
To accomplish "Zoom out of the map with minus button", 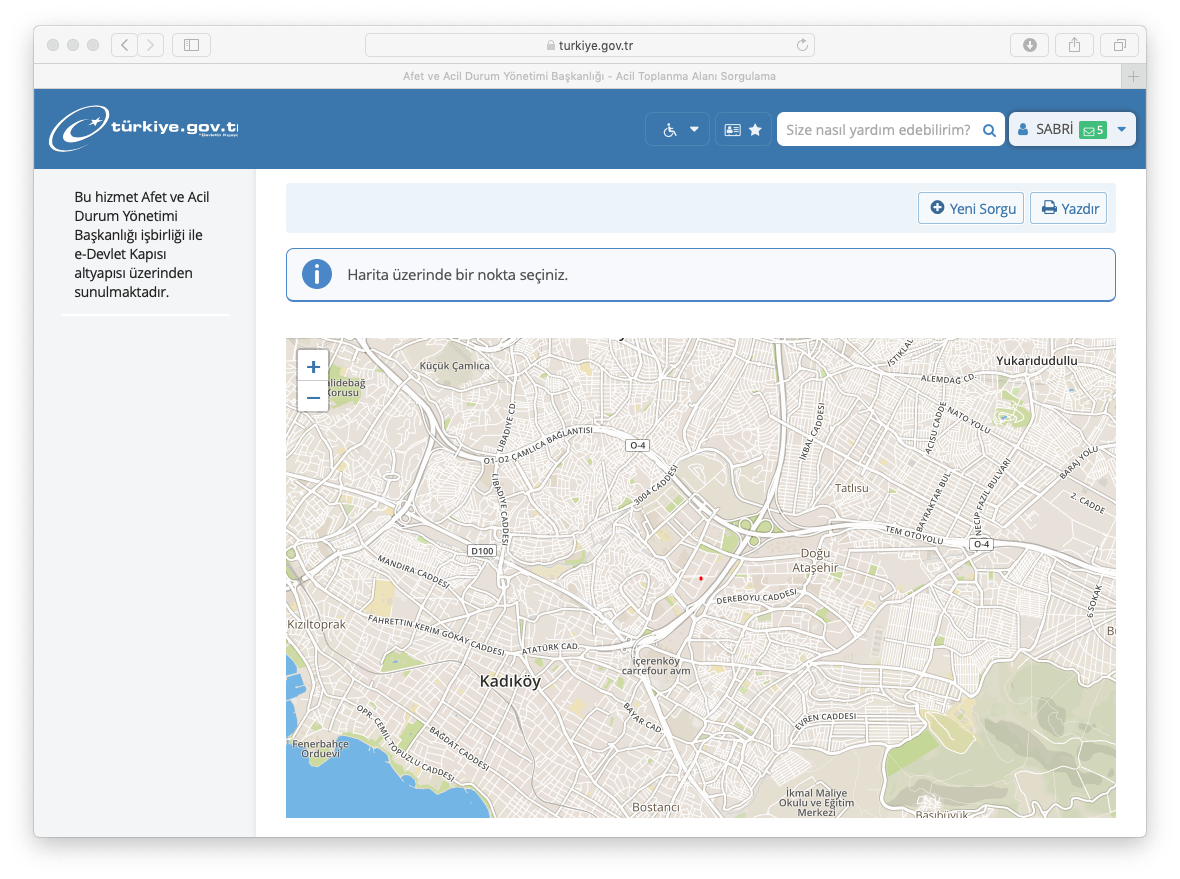I will click(313, 397).
